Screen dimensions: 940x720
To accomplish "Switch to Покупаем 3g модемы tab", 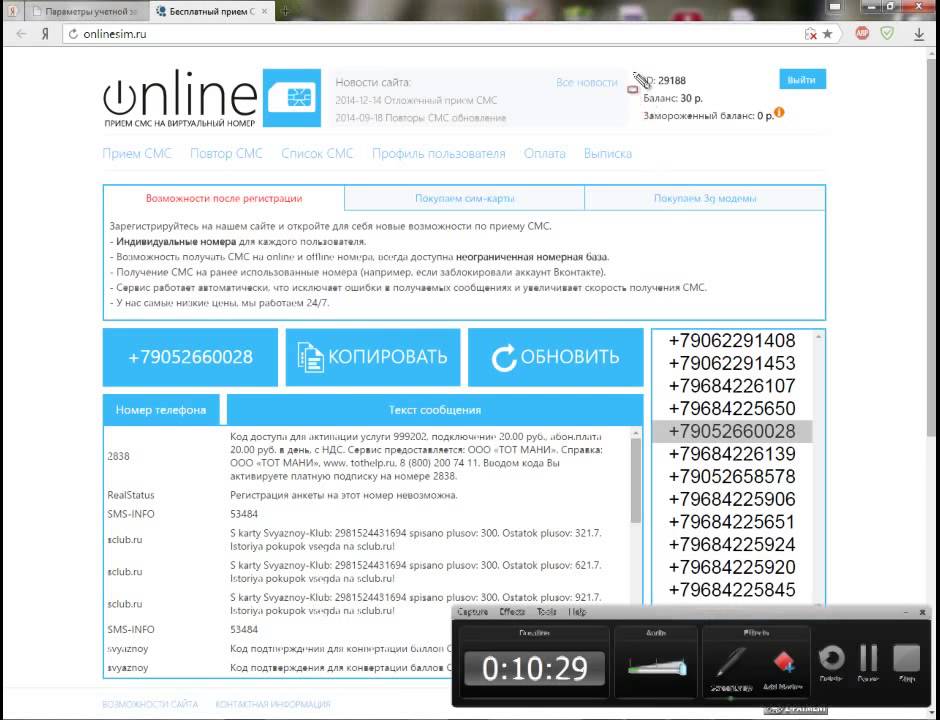I will point(705,198).
